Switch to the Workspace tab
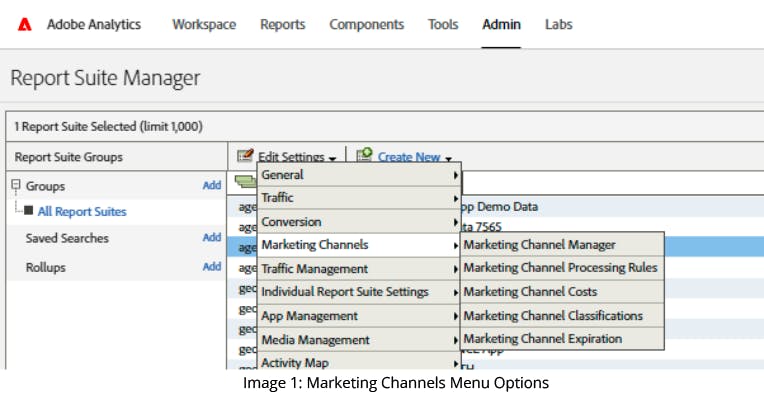Screen dimensions: 764x395 (x=204, y=24)
